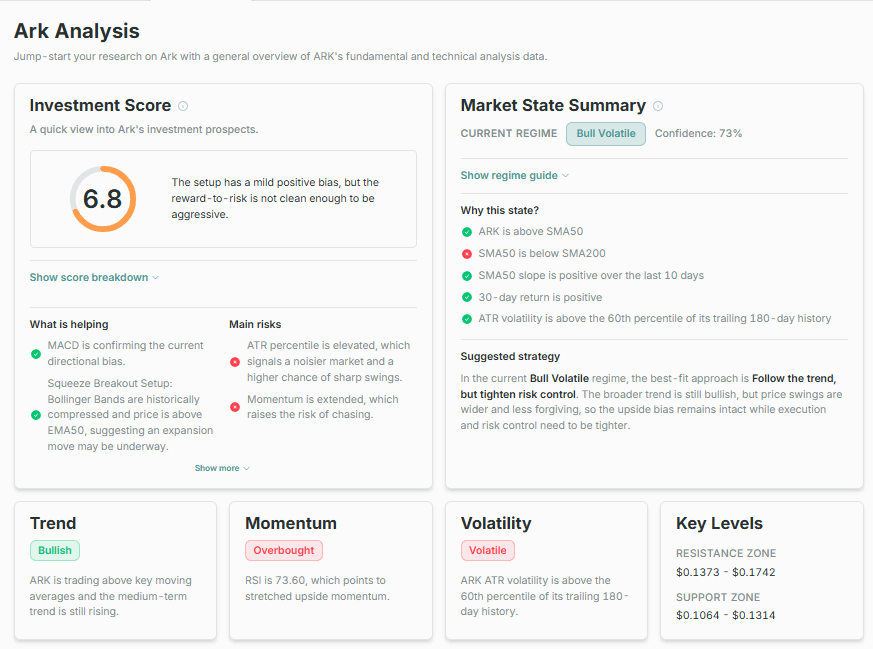This screenshot has width=873, height=649.
Task: Click the resistance zone price range
Action: tap(725, 572)
